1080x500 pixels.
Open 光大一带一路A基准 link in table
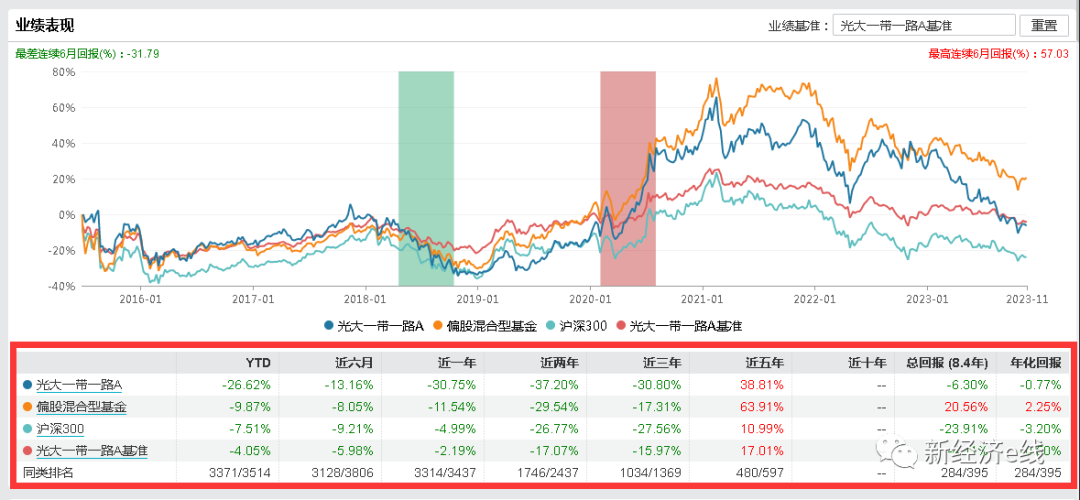pyautogui.click(x=91, y=451)
